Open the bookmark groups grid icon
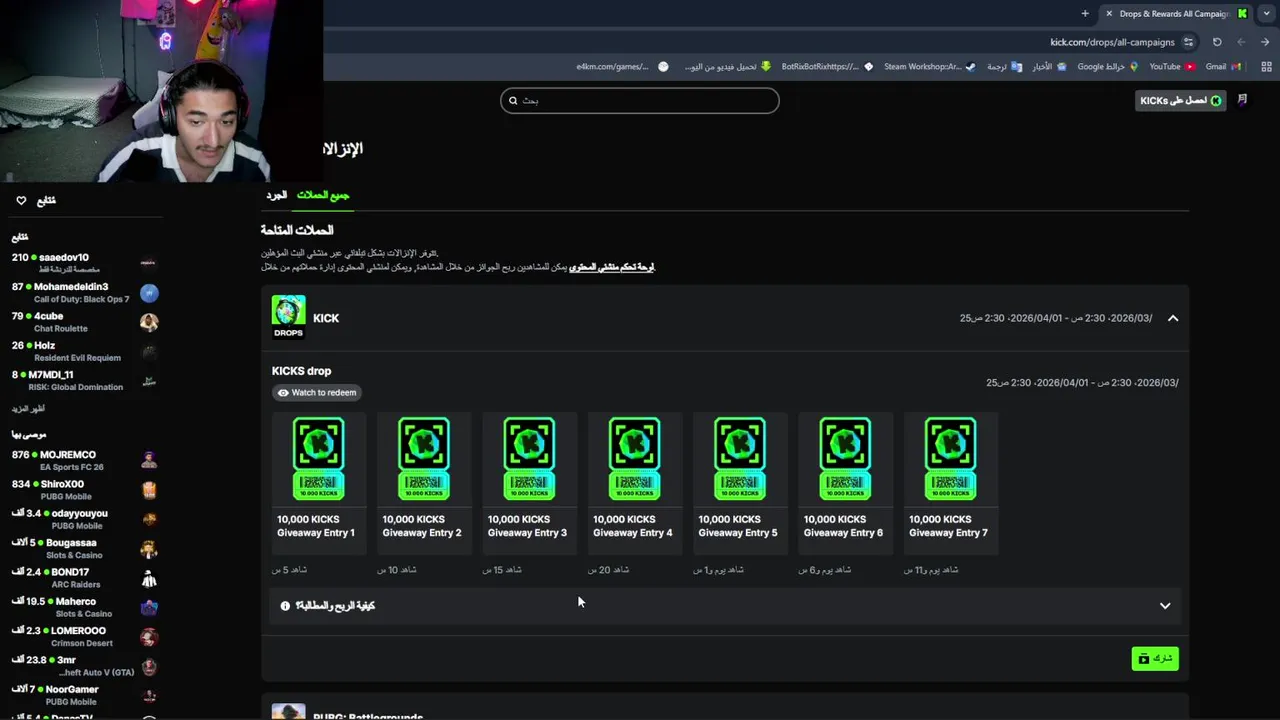 click(x=1266, y=67)
